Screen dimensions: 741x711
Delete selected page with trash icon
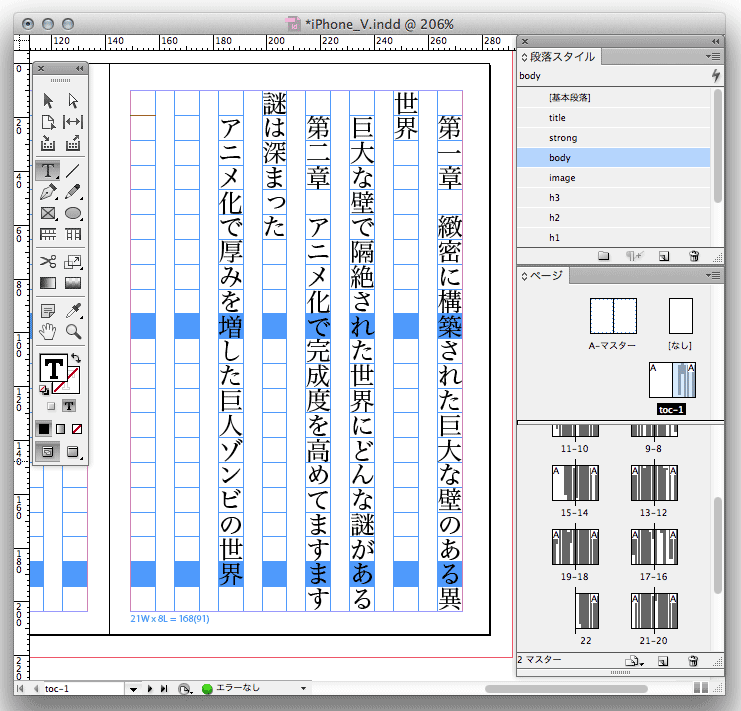(x=693, y=661)
